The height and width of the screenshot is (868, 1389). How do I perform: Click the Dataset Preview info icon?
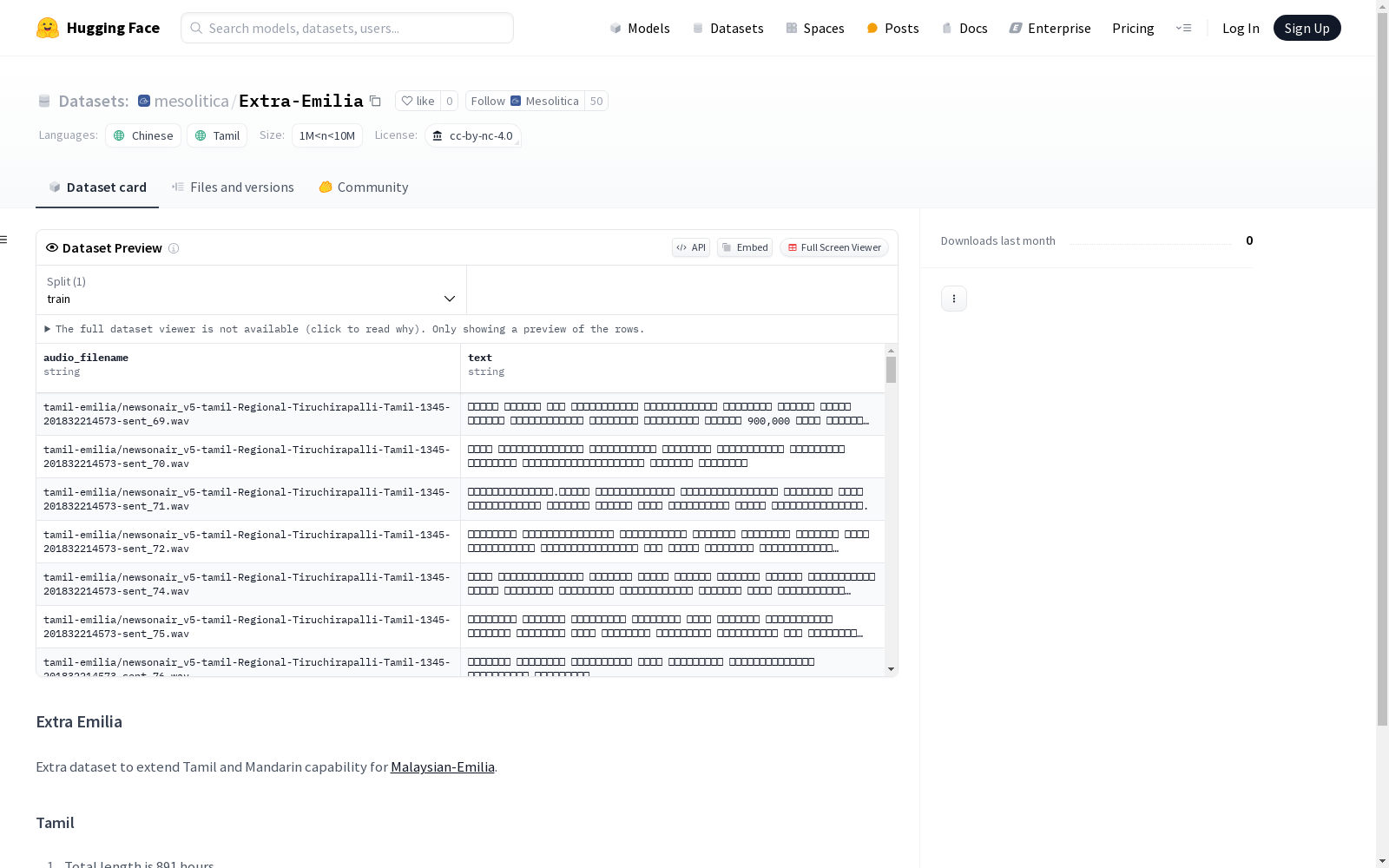[174, 248]
